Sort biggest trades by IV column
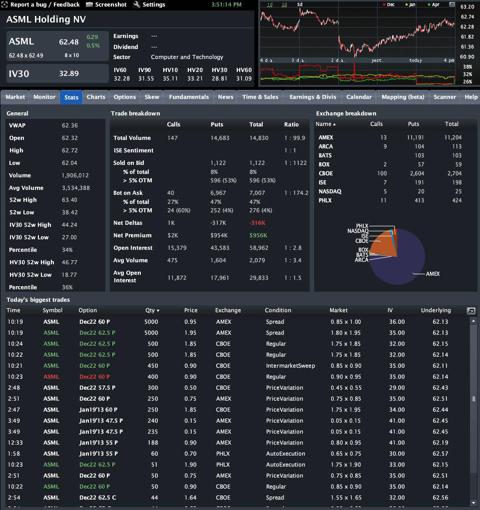Viewport: 480px width, 510px height. (390, 310)
